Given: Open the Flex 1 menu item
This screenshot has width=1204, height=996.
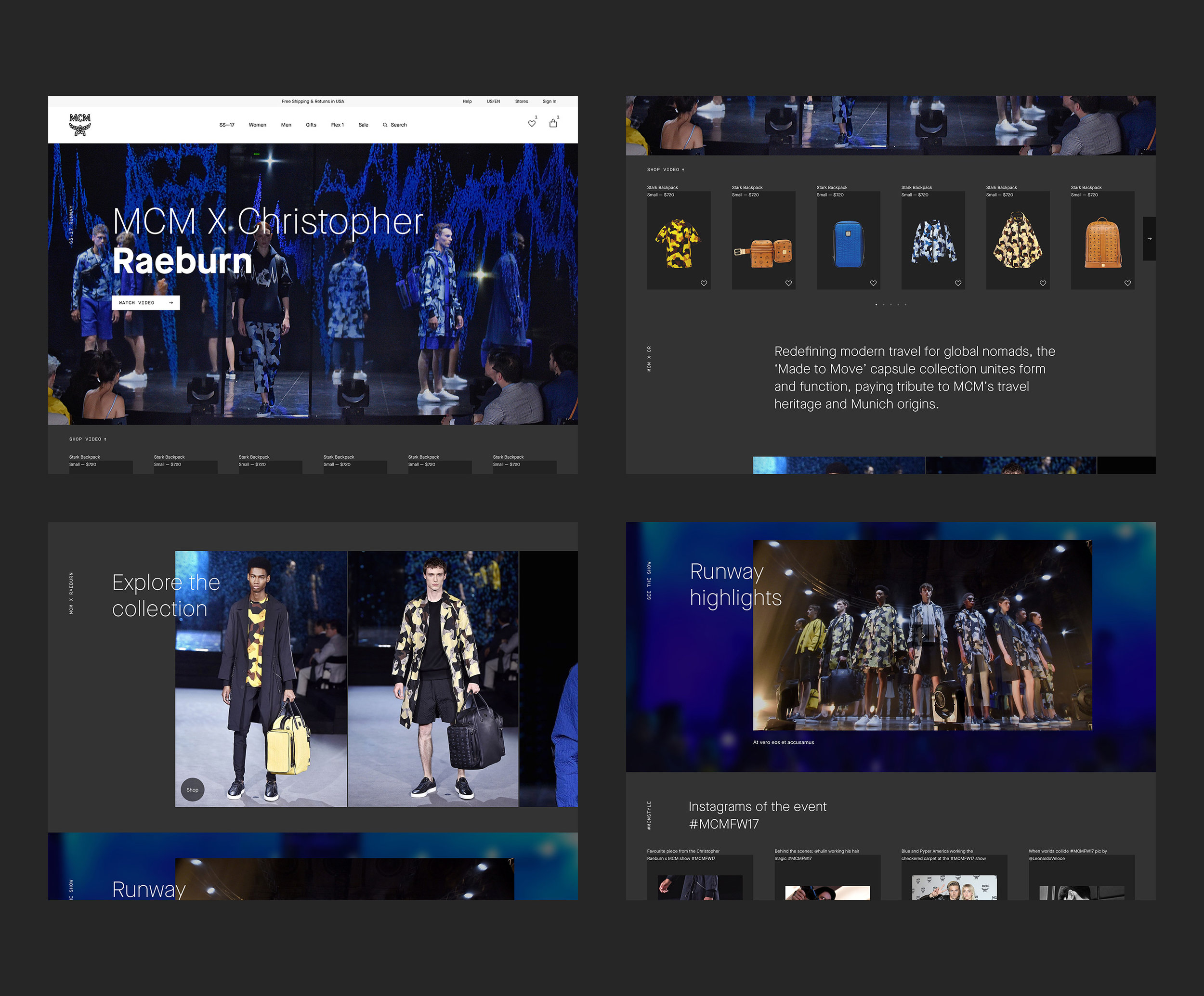Looking at the screenshot, I should 337,125.
